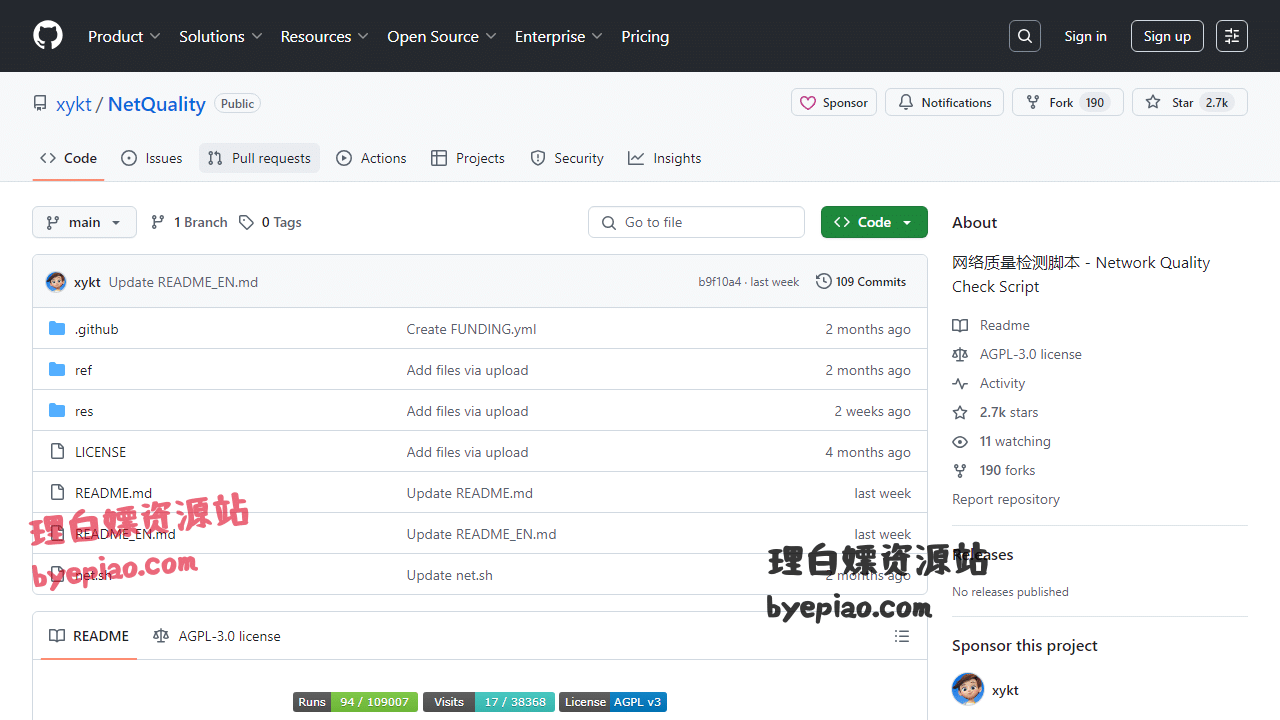Open the .github folder
The image size is (1280, 720).
[97, 329]
